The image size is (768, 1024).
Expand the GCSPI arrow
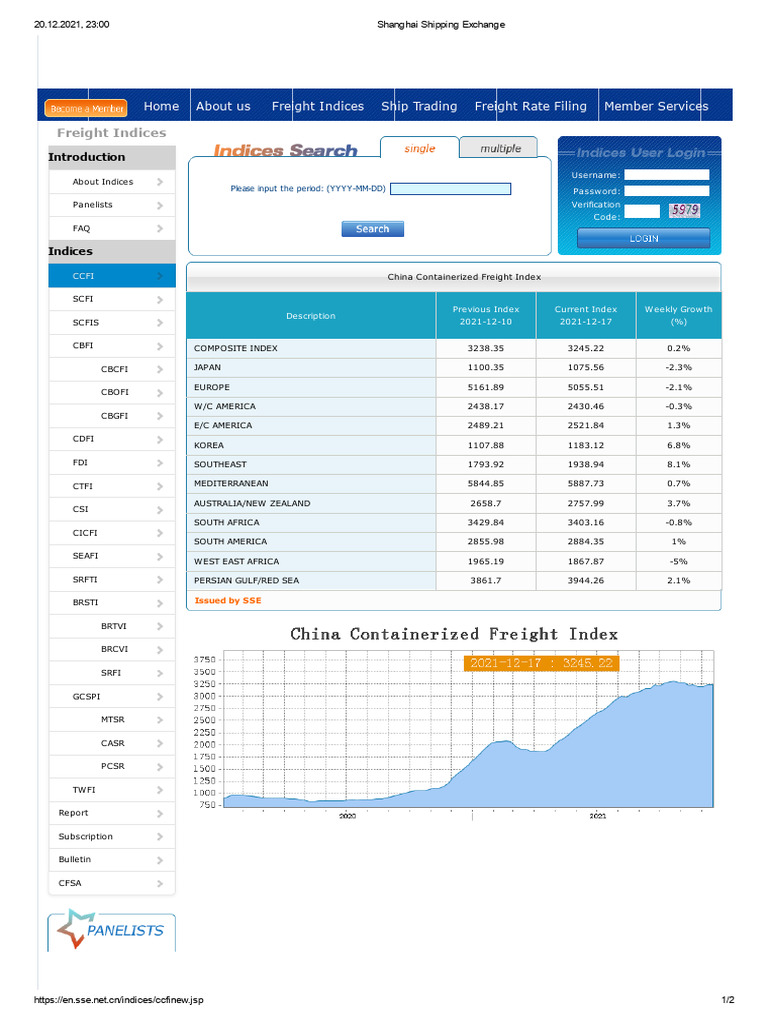pyautogui.click(x=160, y=697)
